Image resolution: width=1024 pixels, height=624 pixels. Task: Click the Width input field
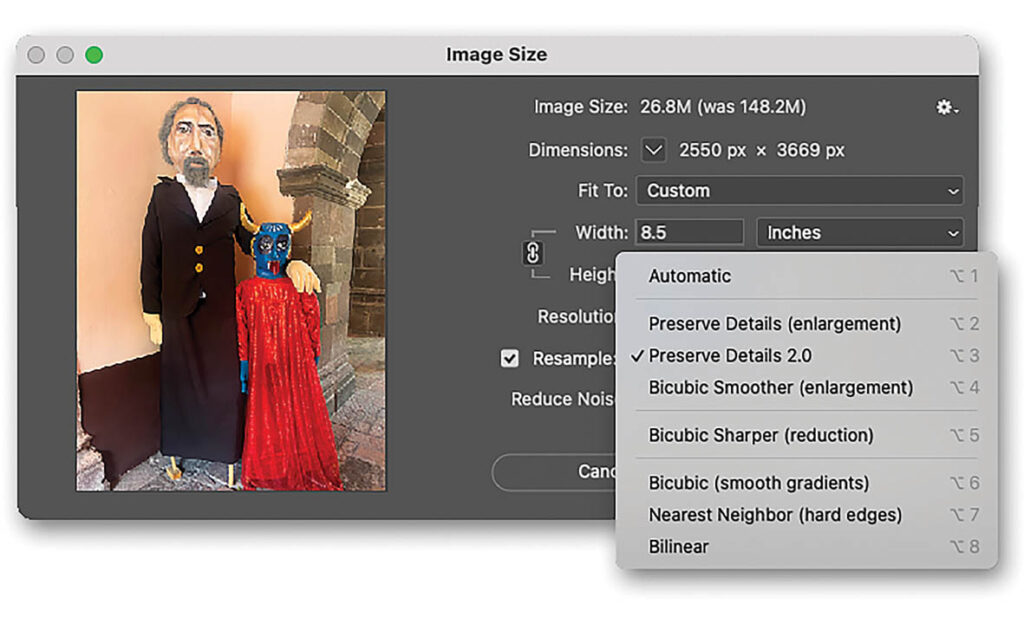[690, 232]
